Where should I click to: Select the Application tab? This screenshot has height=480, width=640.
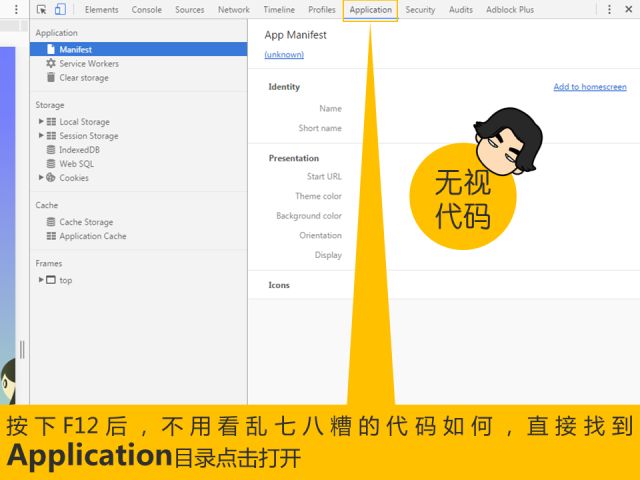370,10
